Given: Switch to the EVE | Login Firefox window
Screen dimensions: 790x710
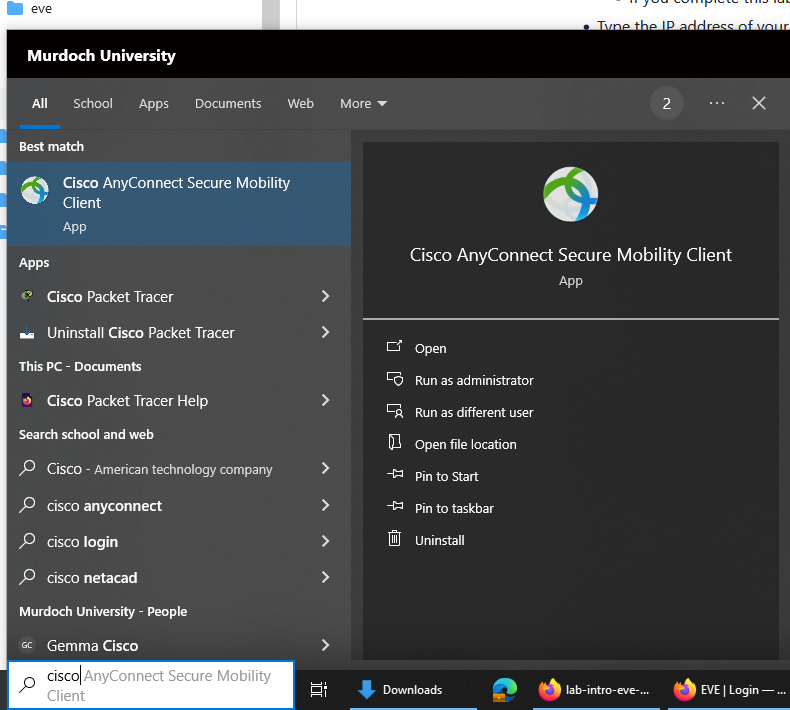Looking at the screenshot, I should 729,689.
